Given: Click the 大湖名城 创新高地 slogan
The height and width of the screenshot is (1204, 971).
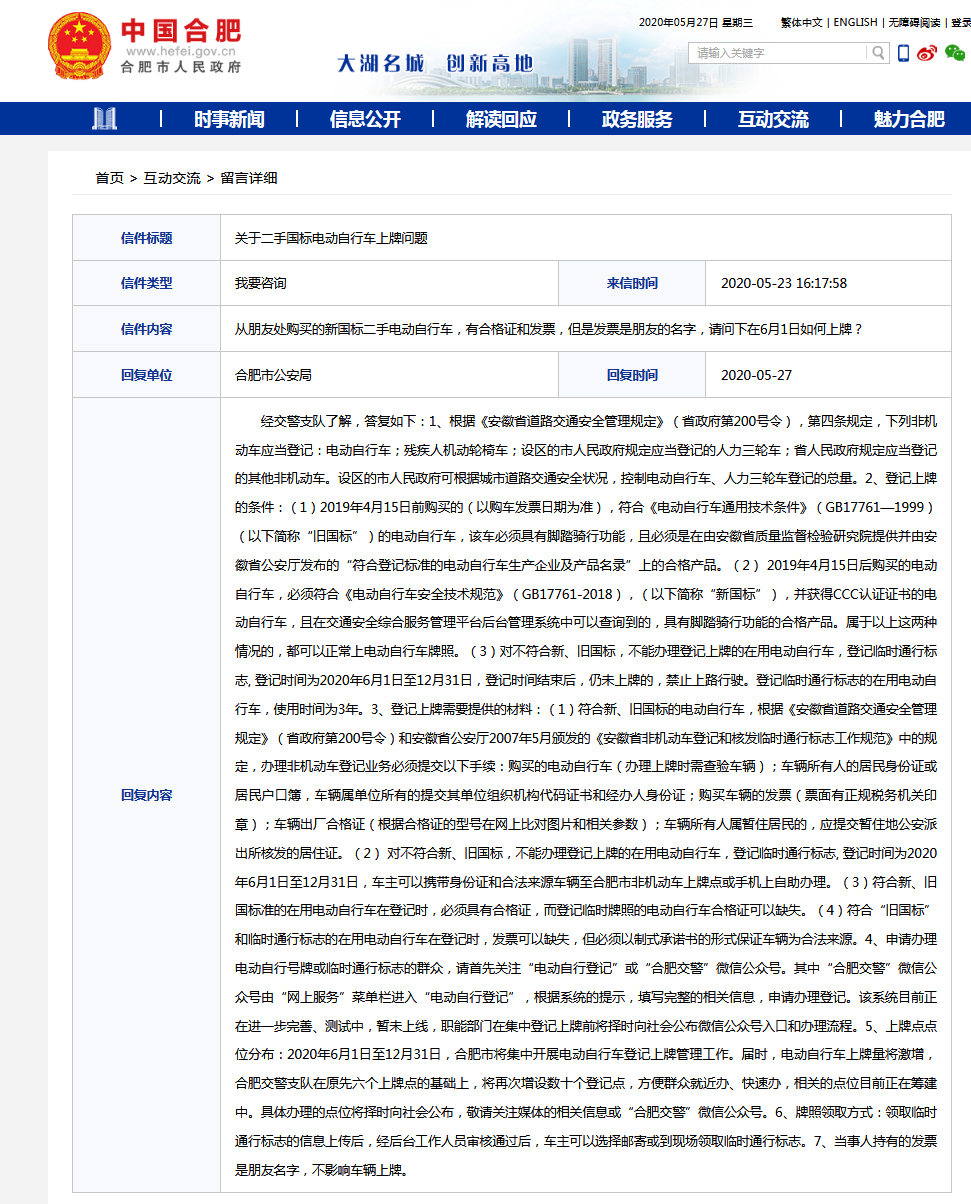Looking at the screenshot, I should (x=435, y=62).
